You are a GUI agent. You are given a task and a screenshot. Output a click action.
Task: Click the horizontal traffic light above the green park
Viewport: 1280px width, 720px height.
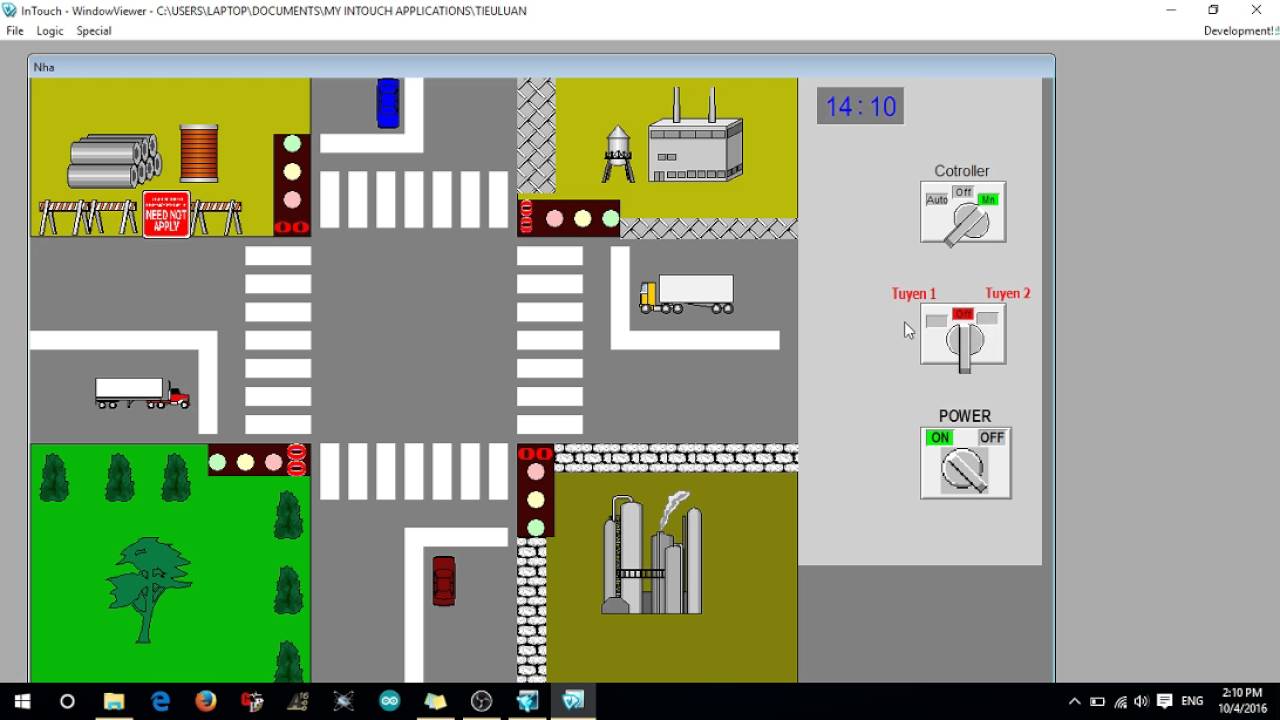tap(258, 461)
